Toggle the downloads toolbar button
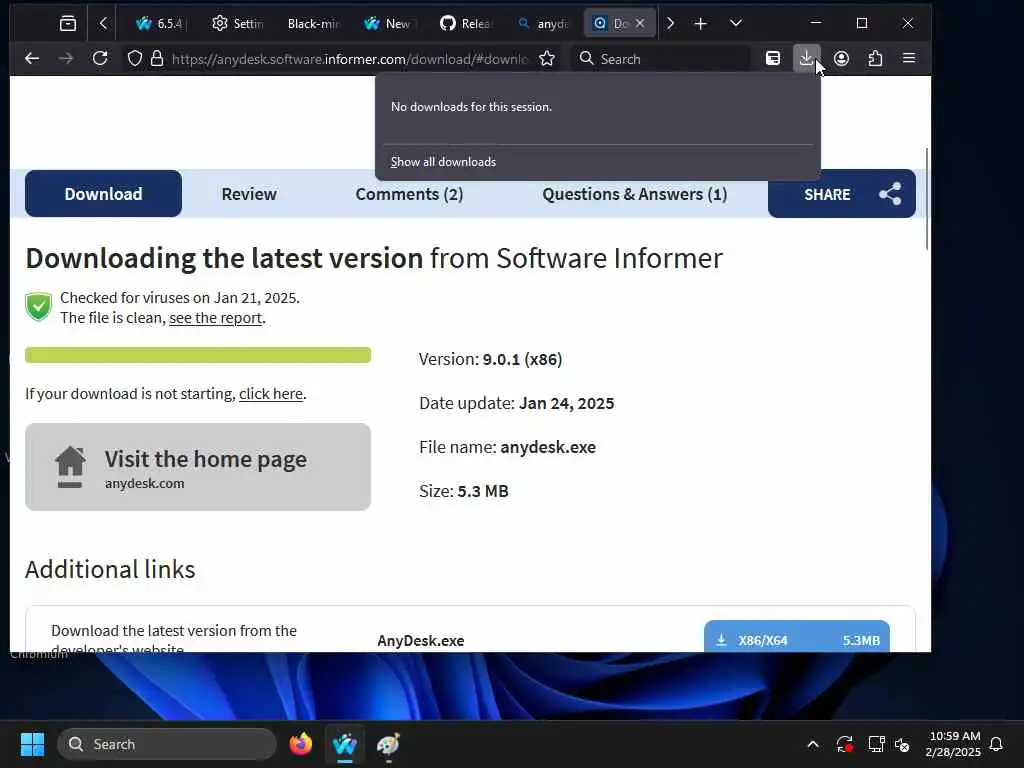The height and width of the screenshot is (768, 1024). tap(807, 59)
